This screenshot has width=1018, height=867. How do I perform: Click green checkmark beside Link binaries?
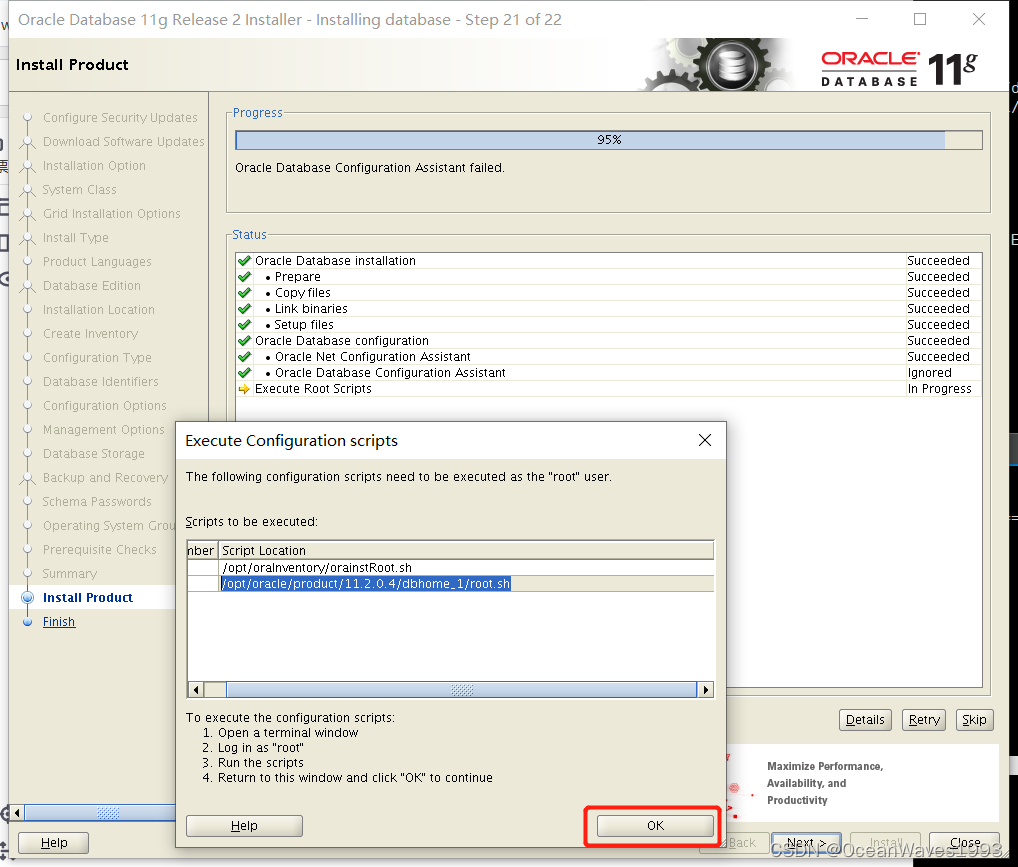coord(244,308)
